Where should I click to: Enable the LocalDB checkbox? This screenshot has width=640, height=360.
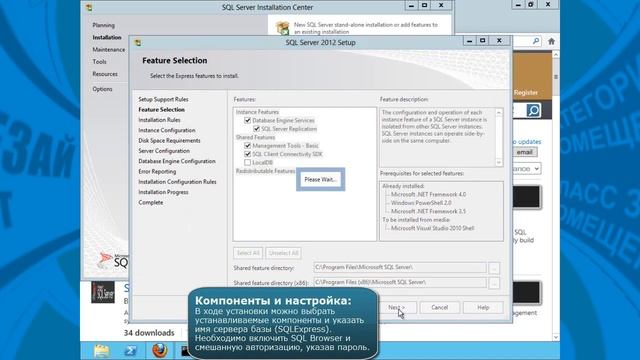247,162
